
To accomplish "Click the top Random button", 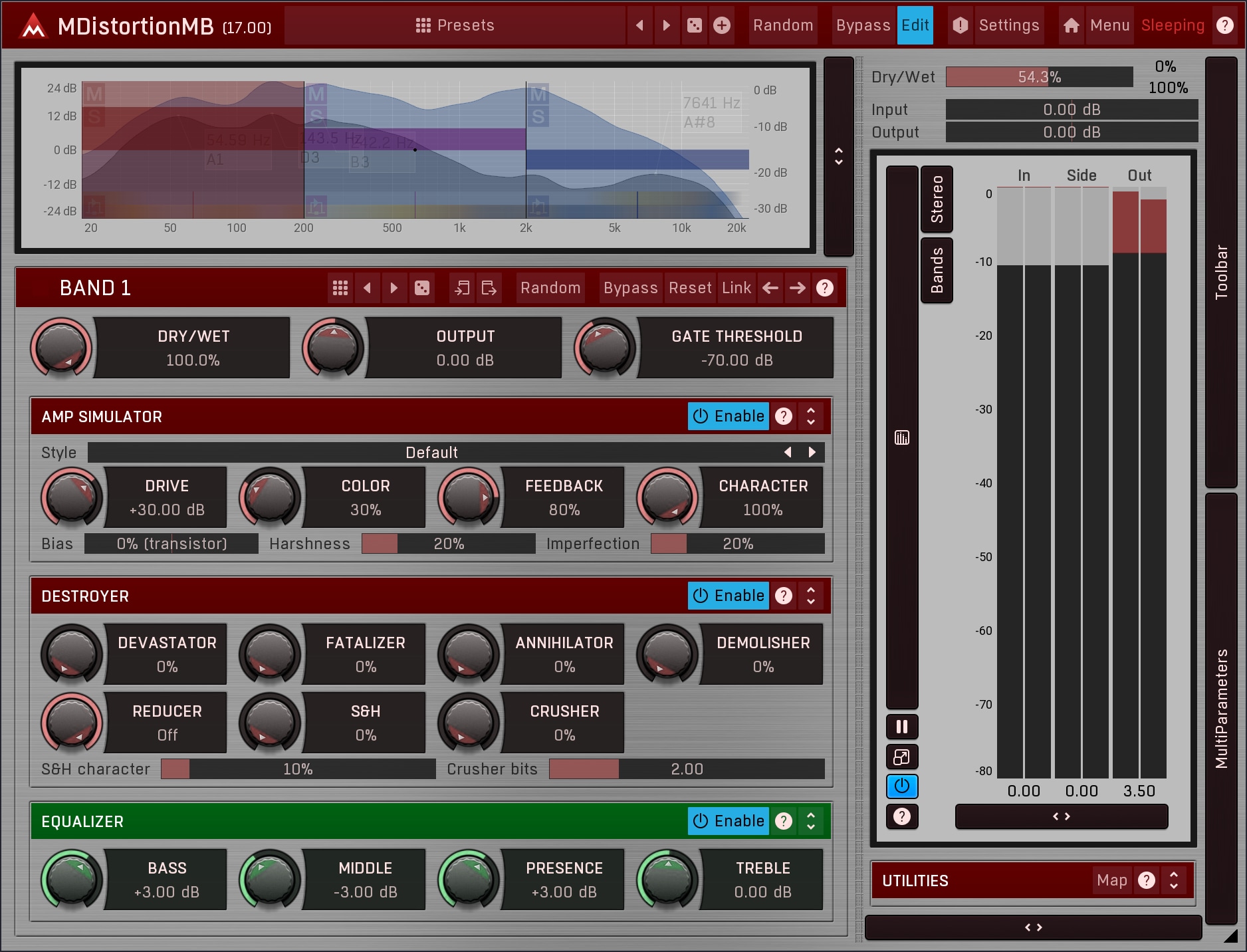I will point(783,25).
